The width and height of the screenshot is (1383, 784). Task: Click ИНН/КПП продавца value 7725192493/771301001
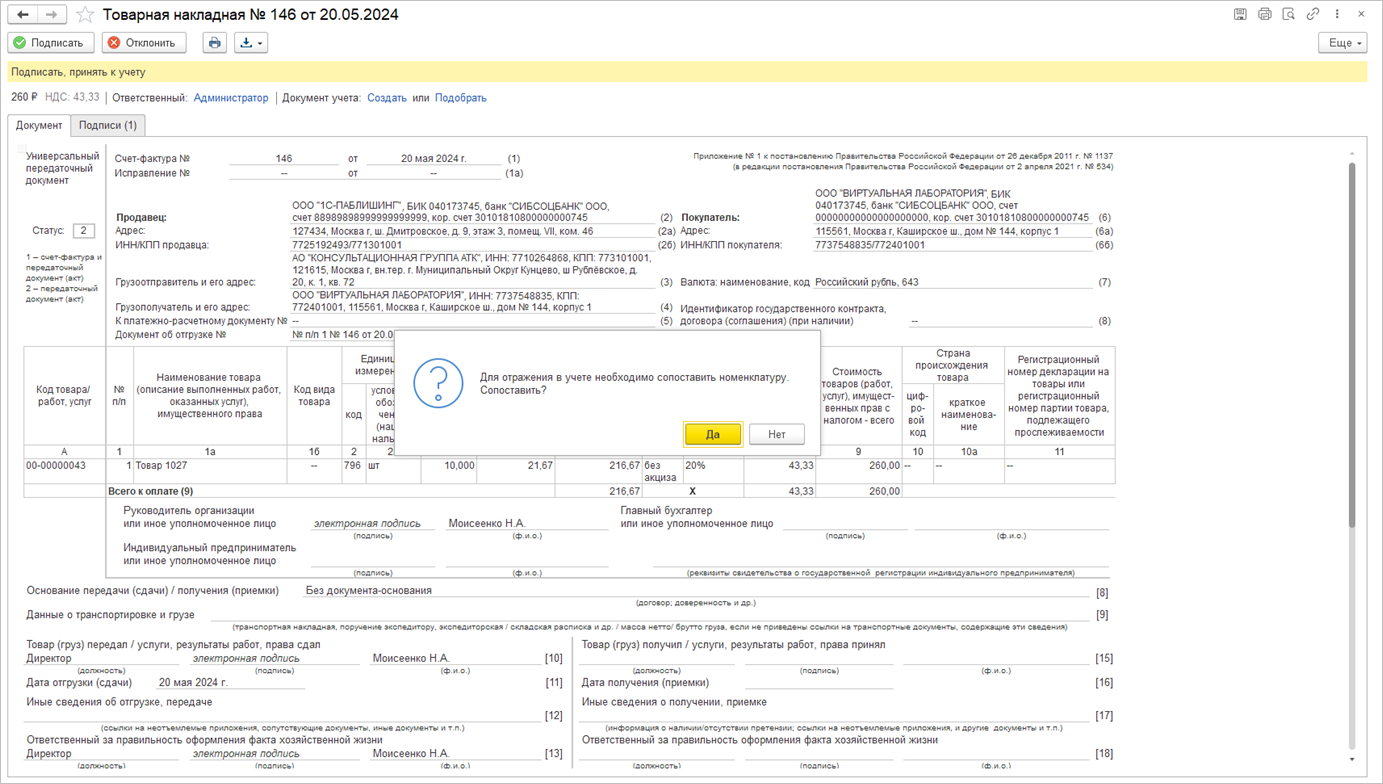(347, 245)
